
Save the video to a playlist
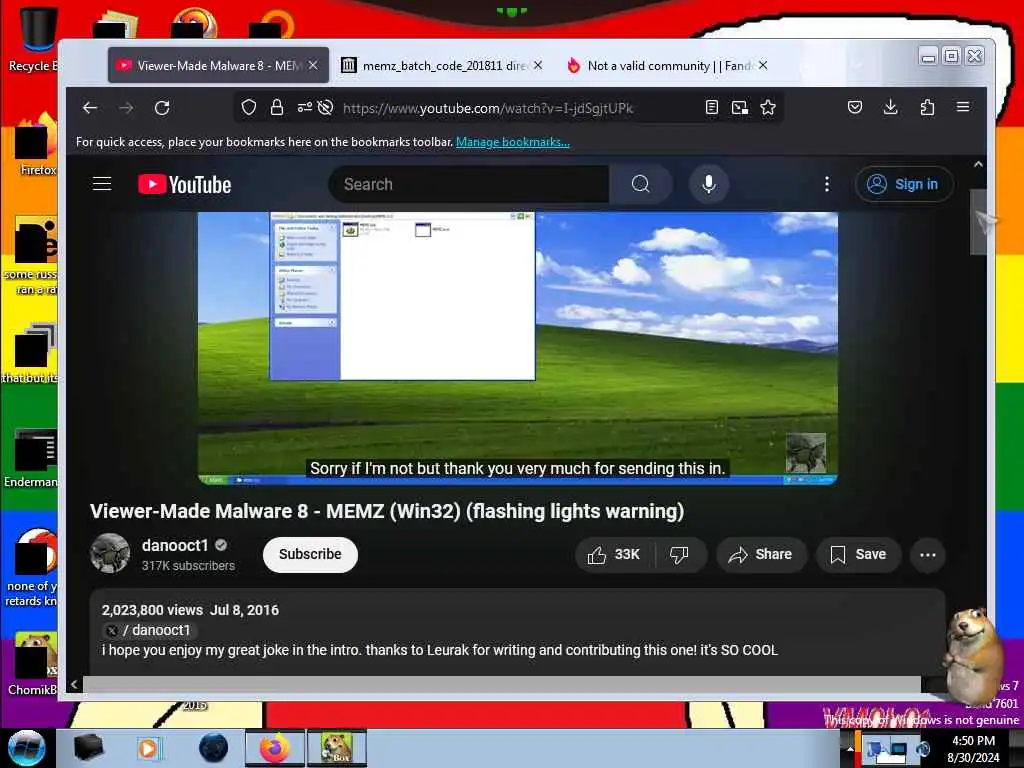(x=858, y=554)
